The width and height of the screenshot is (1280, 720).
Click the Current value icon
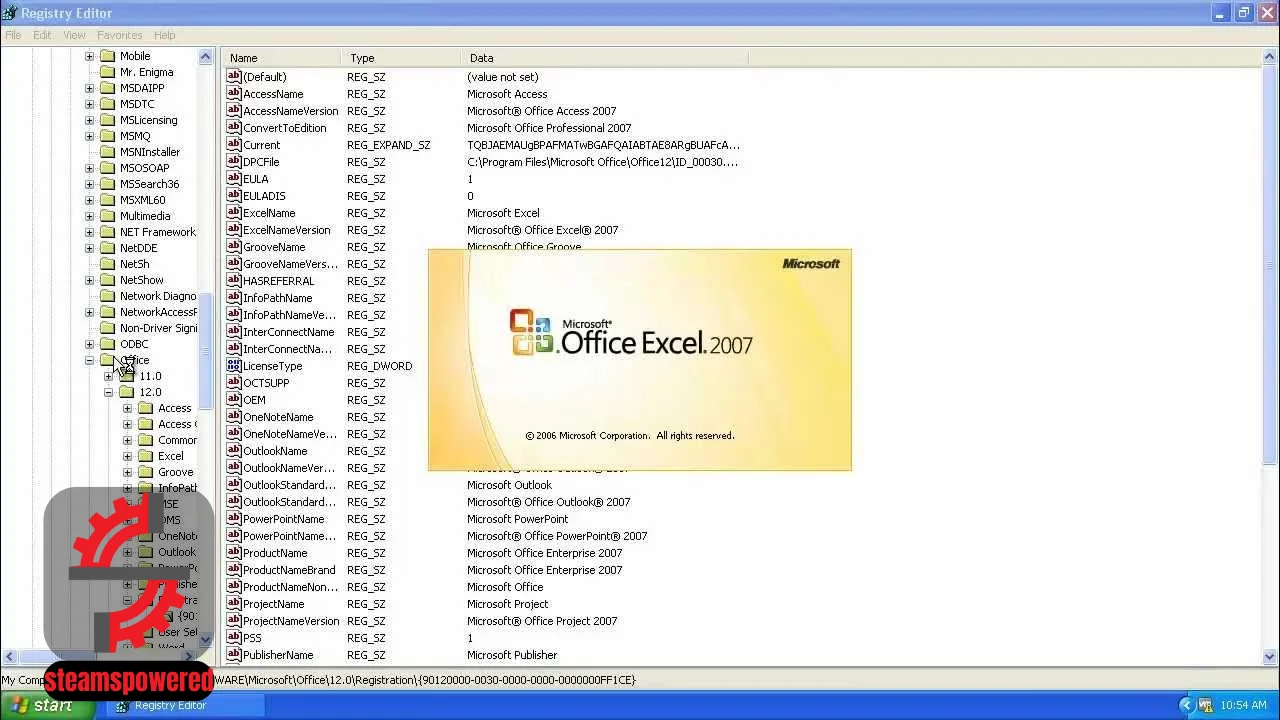234,144
